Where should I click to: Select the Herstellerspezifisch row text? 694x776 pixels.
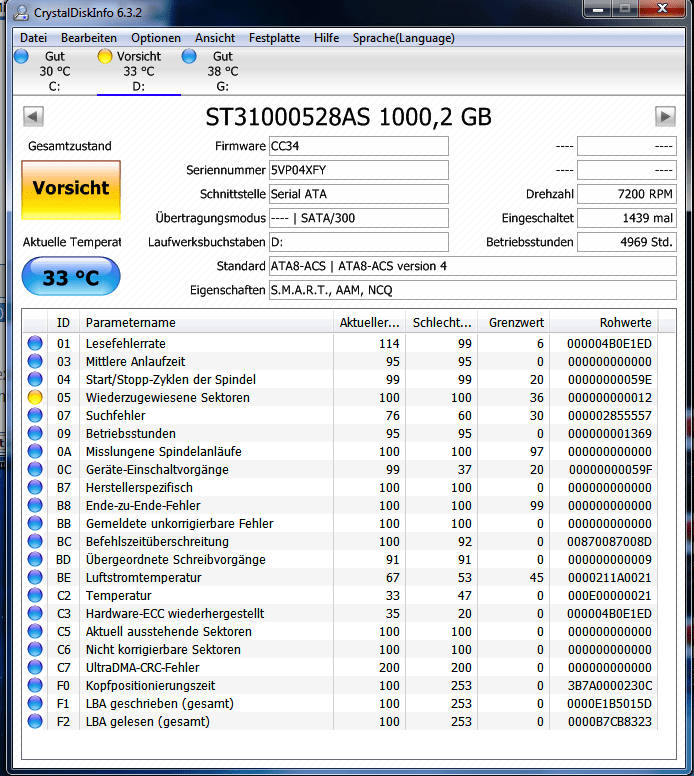139,487
